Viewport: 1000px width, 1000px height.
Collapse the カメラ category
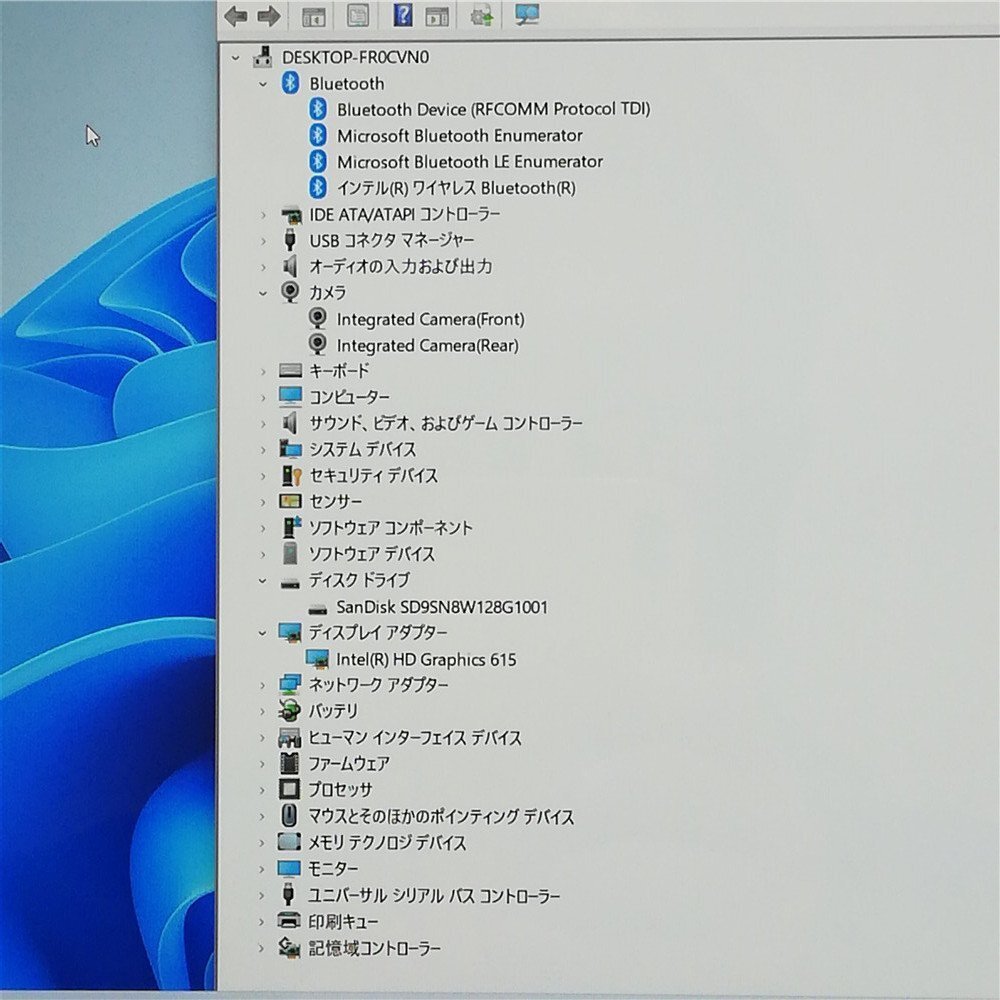point(262,293)
